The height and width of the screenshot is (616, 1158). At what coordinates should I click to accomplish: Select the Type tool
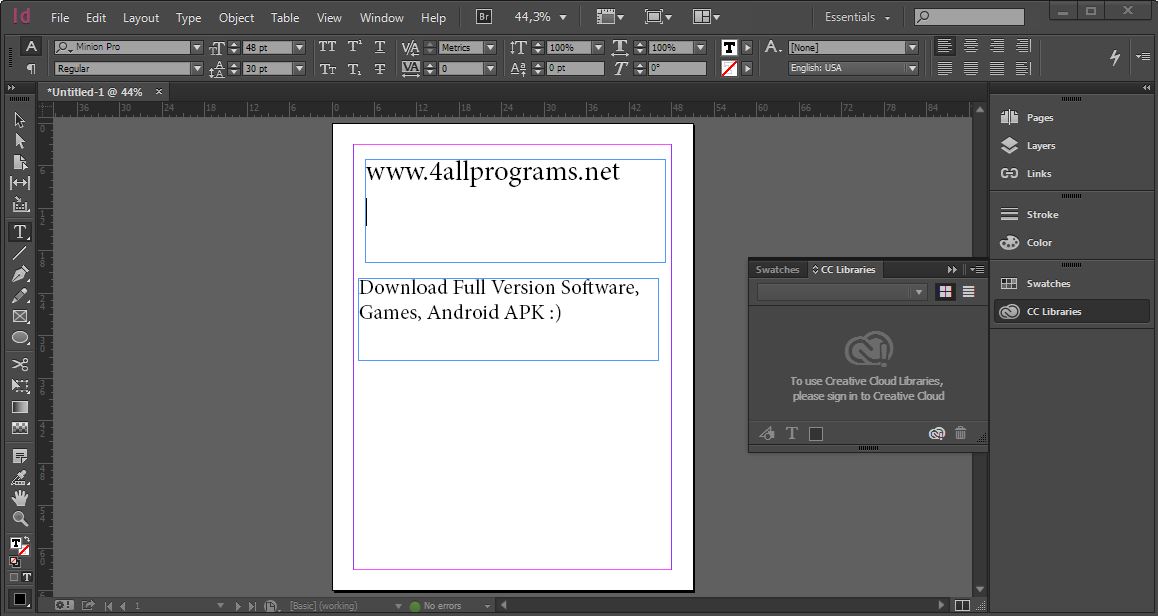point(20,232)
